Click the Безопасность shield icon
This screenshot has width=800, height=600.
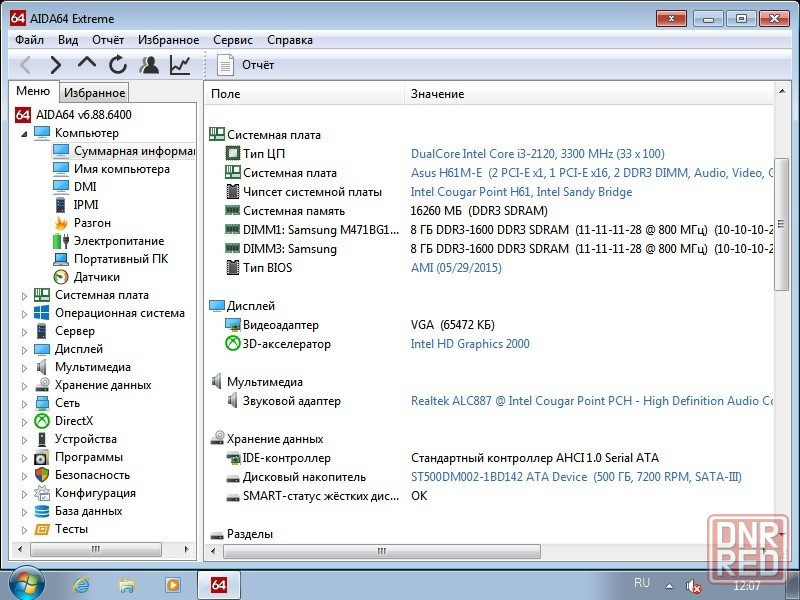point(42,475)
